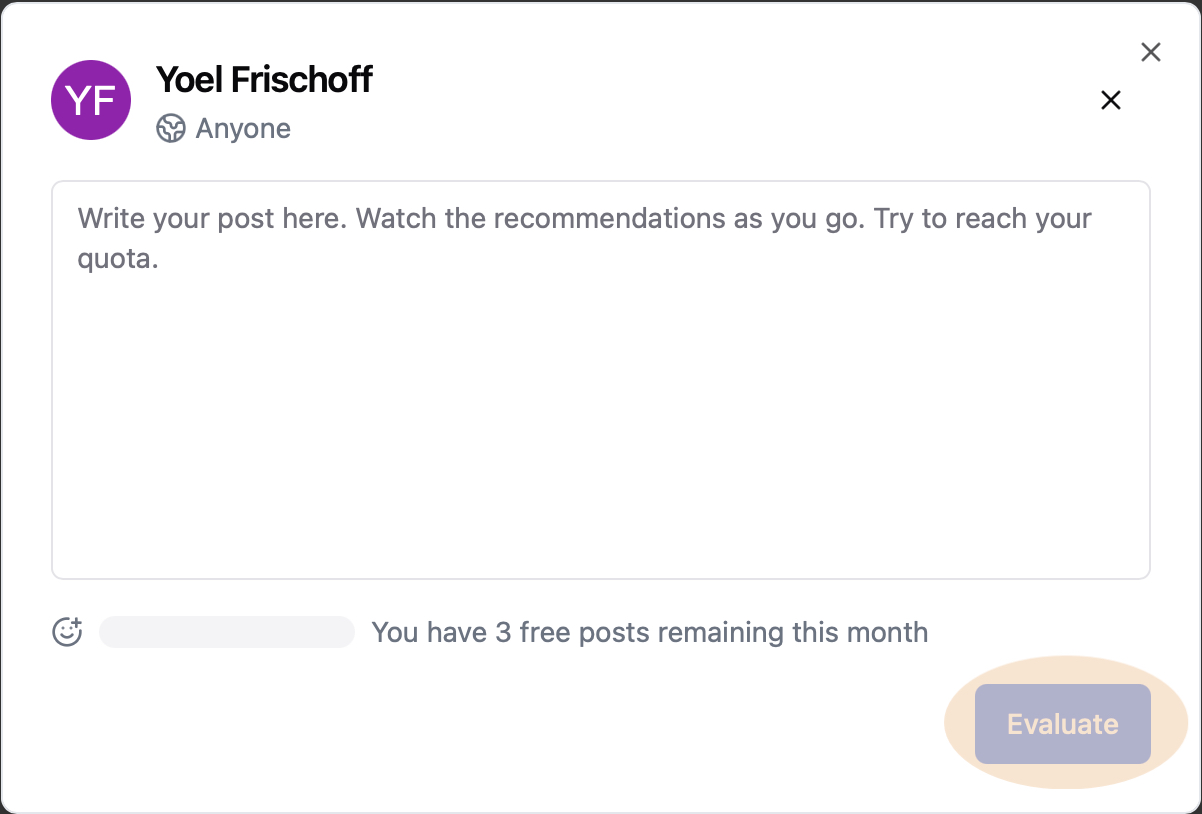Select the YF profile initials circle
The image size is (1202, 814).
tap(91, 100)
